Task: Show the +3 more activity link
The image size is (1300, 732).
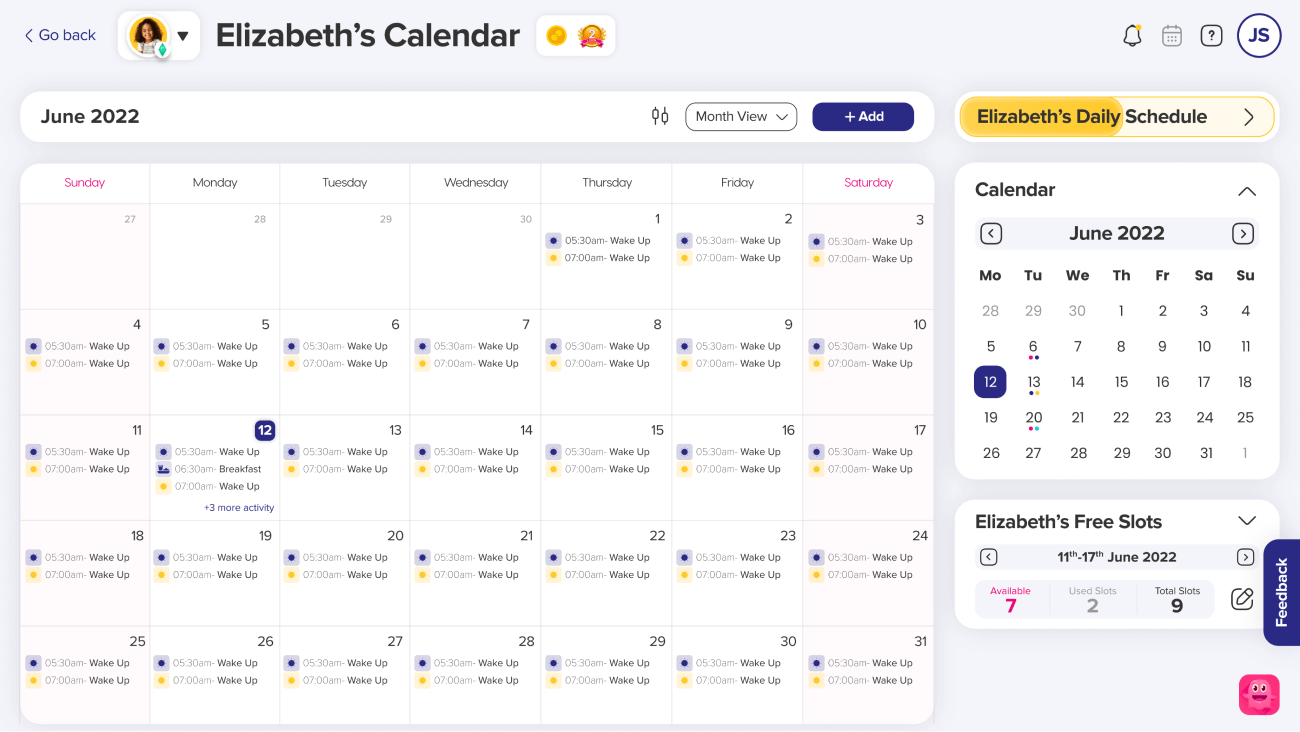Action: pos(239,508)
